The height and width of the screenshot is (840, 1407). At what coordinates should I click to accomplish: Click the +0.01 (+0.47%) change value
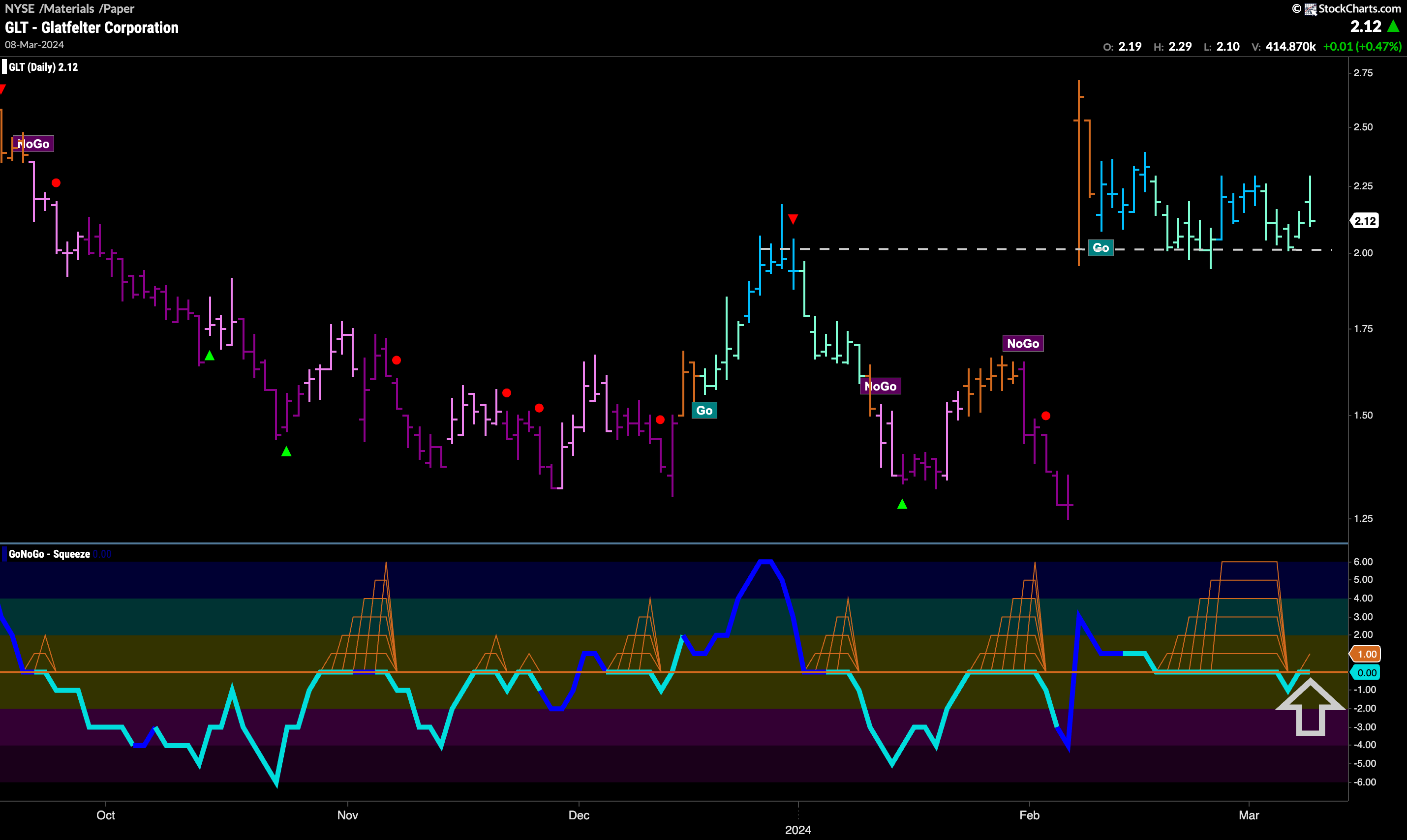(1362, 46)
